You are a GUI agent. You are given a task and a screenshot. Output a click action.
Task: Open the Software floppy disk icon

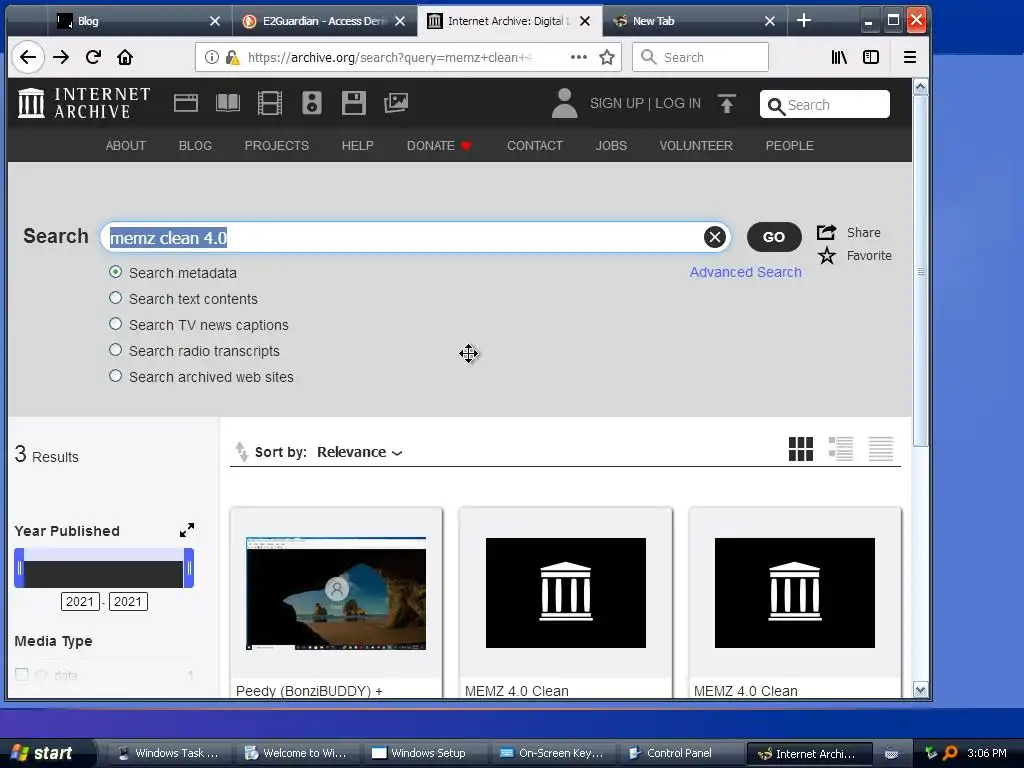[354, 103]
